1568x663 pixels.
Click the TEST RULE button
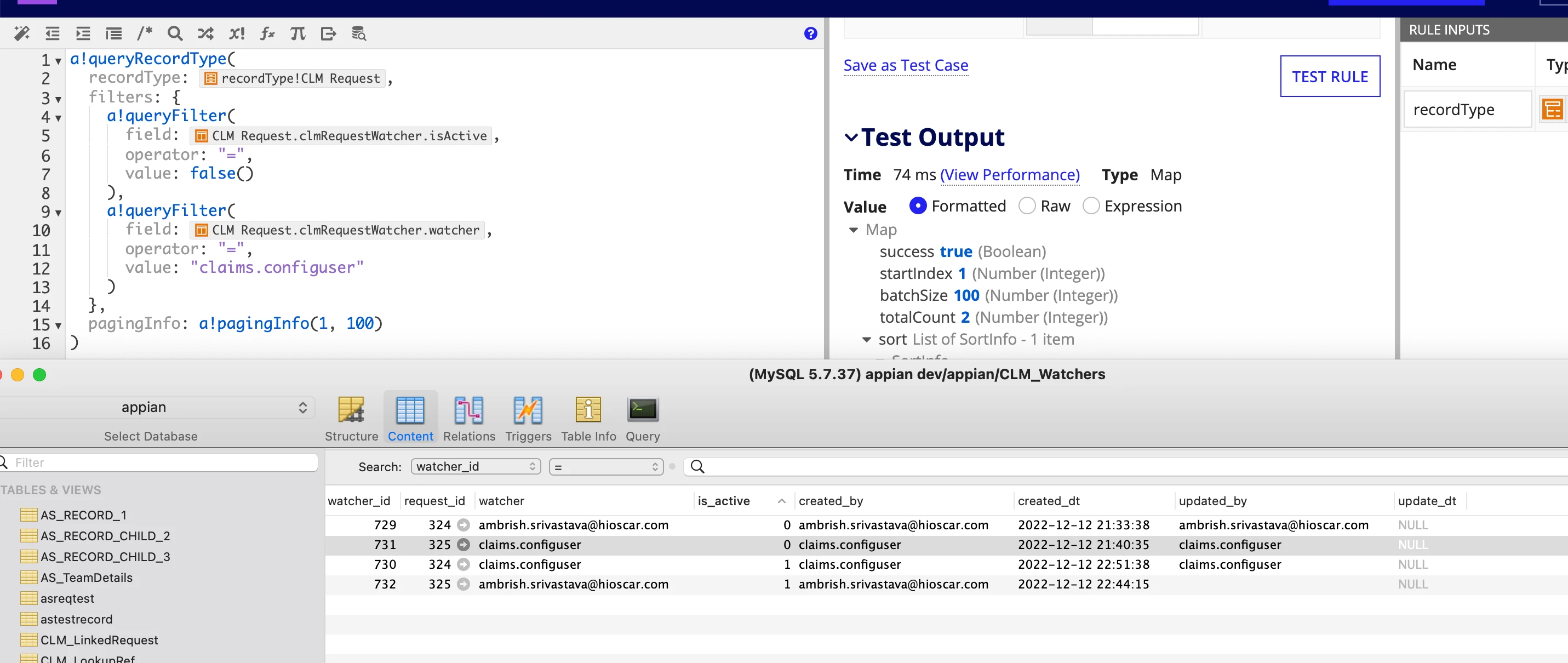coord(1329,76)
